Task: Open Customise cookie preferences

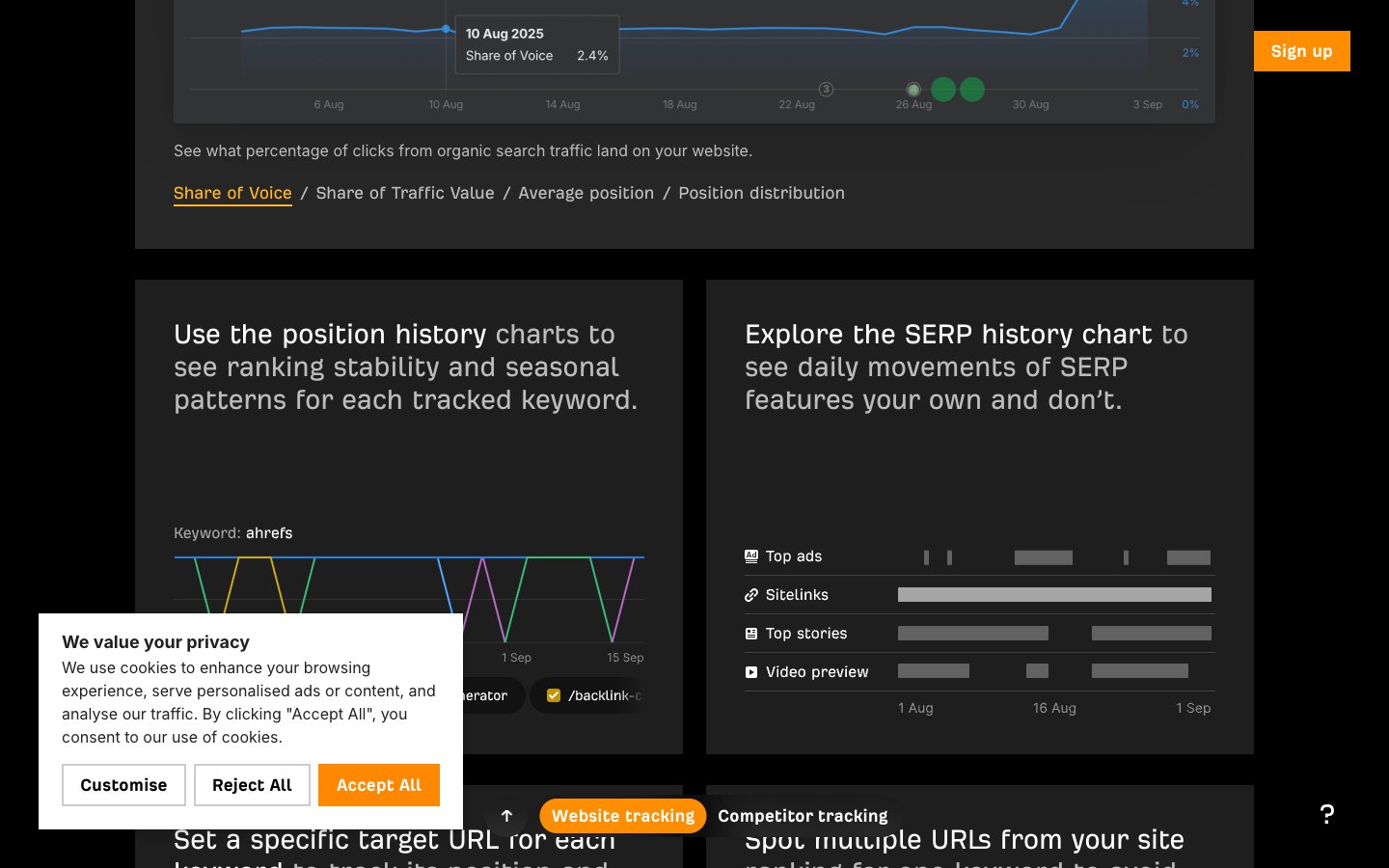Action: tap(123, 785)
